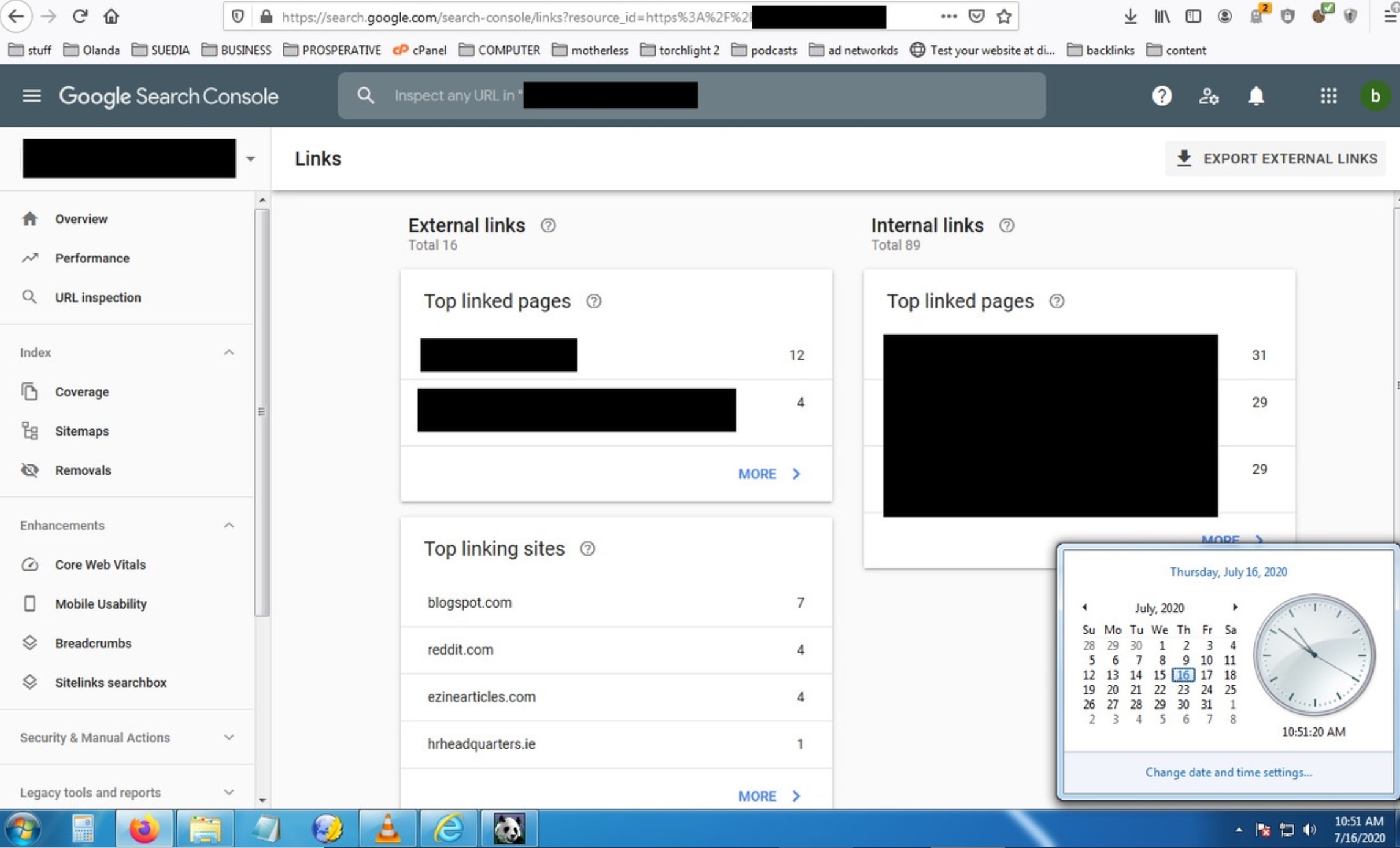Click Change date and time settings link

pyautogui.click(x=1228, y=773)
